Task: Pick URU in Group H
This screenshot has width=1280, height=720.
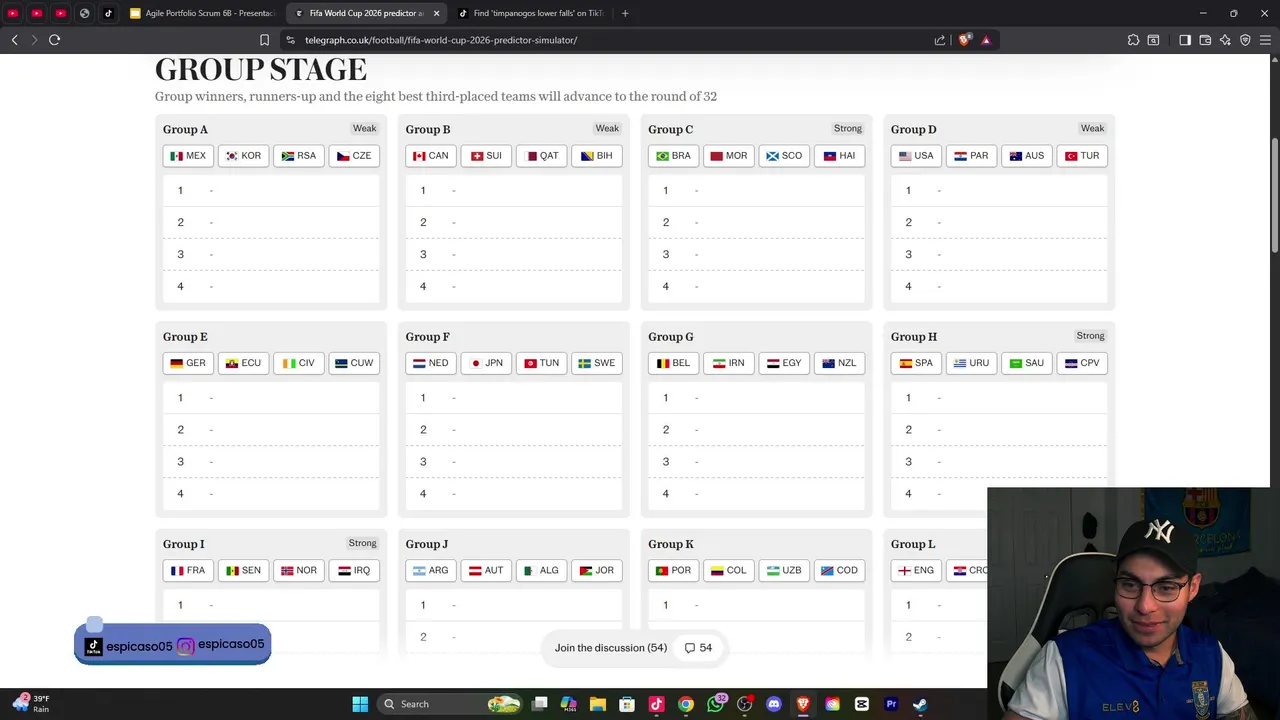Action: 971,363
